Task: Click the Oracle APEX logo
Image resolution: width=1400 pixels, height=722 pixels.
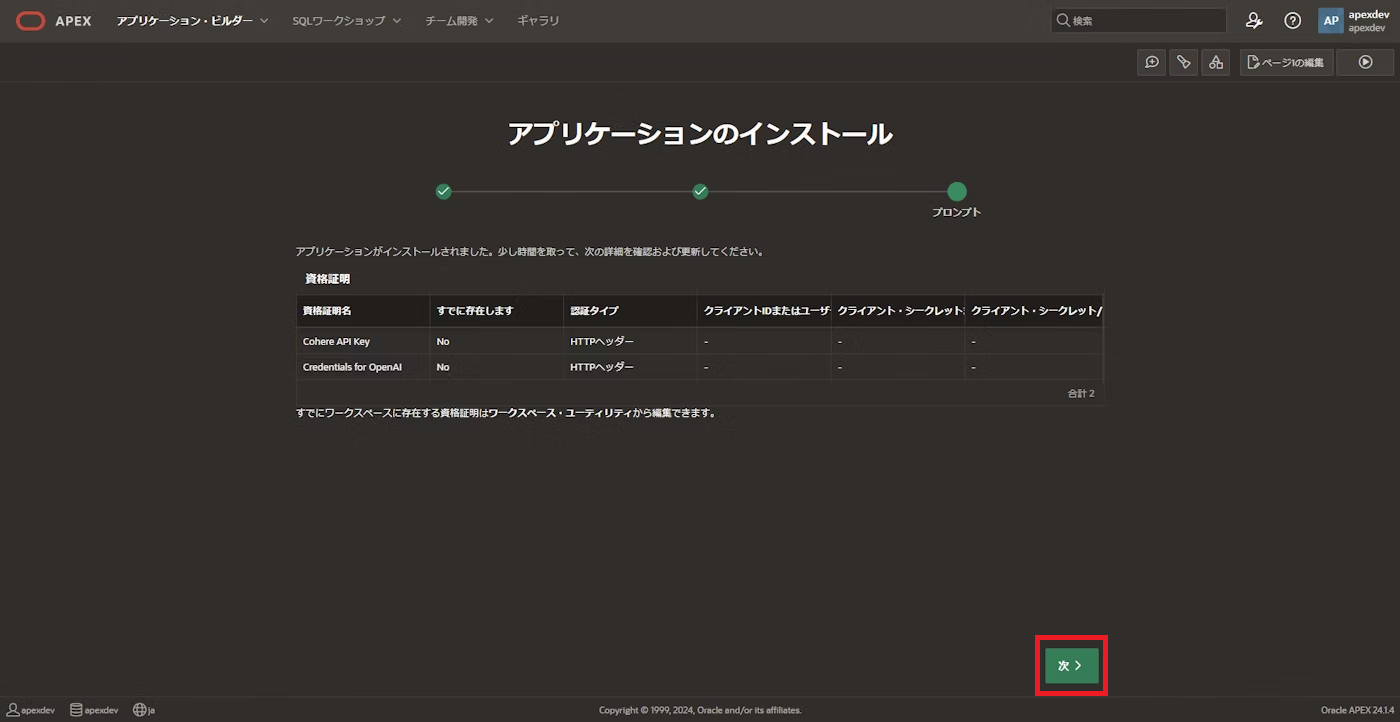Action: pyautogui.click(x=53, y=20)
